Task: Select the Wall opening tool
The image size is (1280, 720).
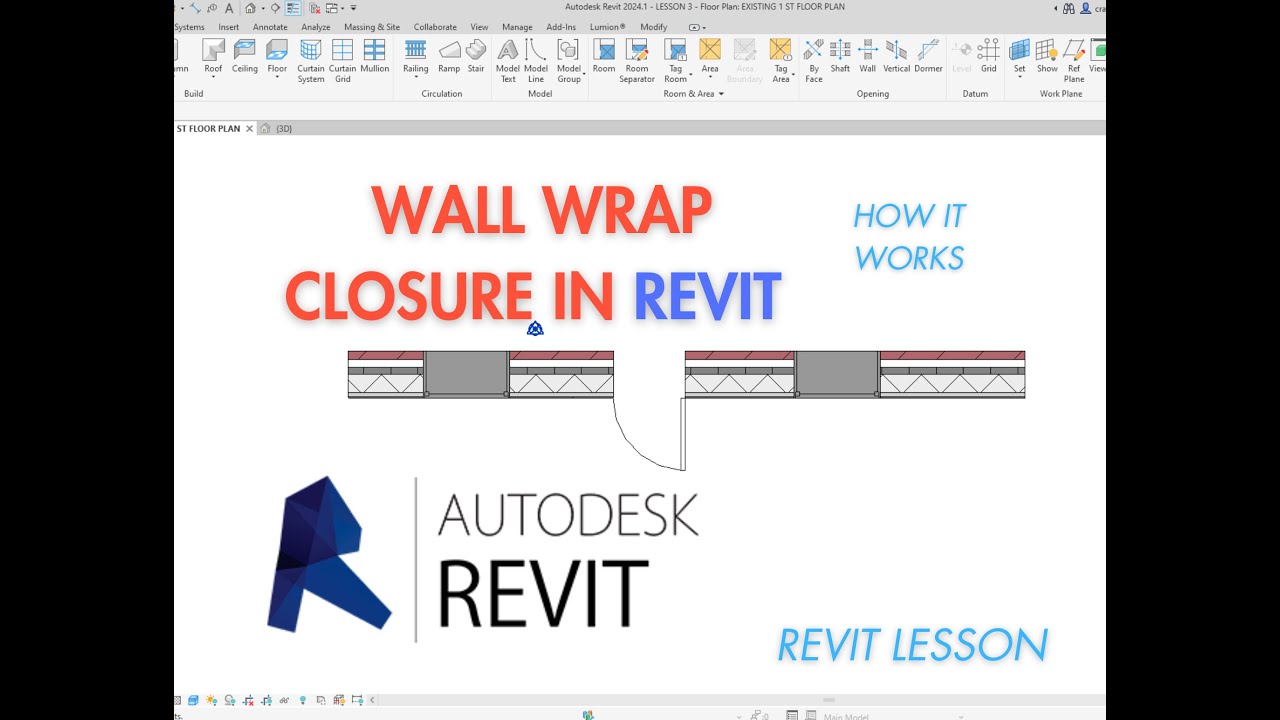Action: pos(867,55)
